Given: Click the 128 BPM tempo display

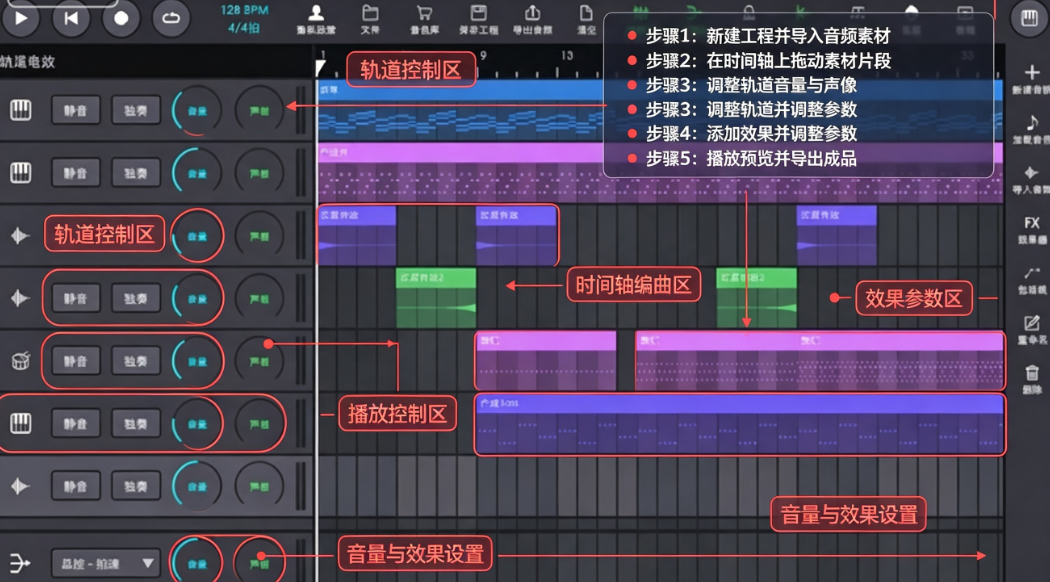Looking at the screenshot, I should (x=244, y=10).
